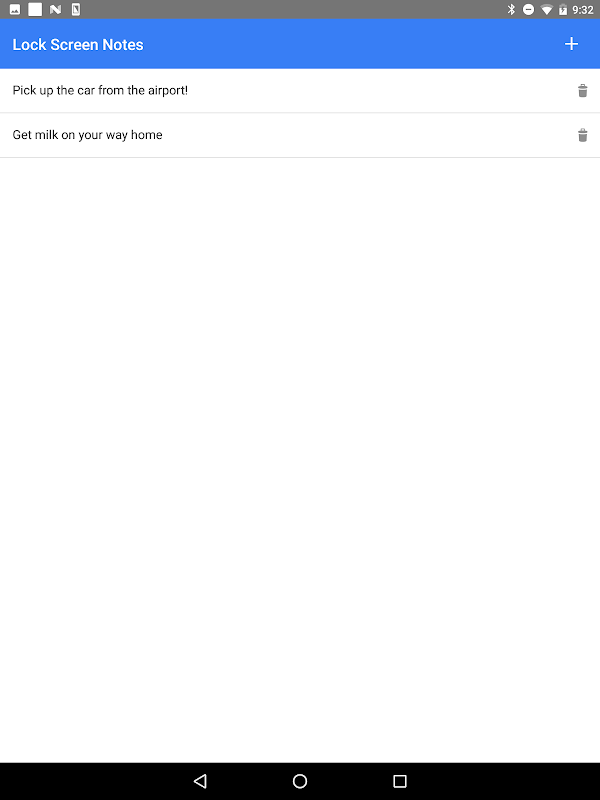The height and width of the screenshot is (800, 600).
Task: Tap the device notification icon beside N logo
Action: click(76, 9)
